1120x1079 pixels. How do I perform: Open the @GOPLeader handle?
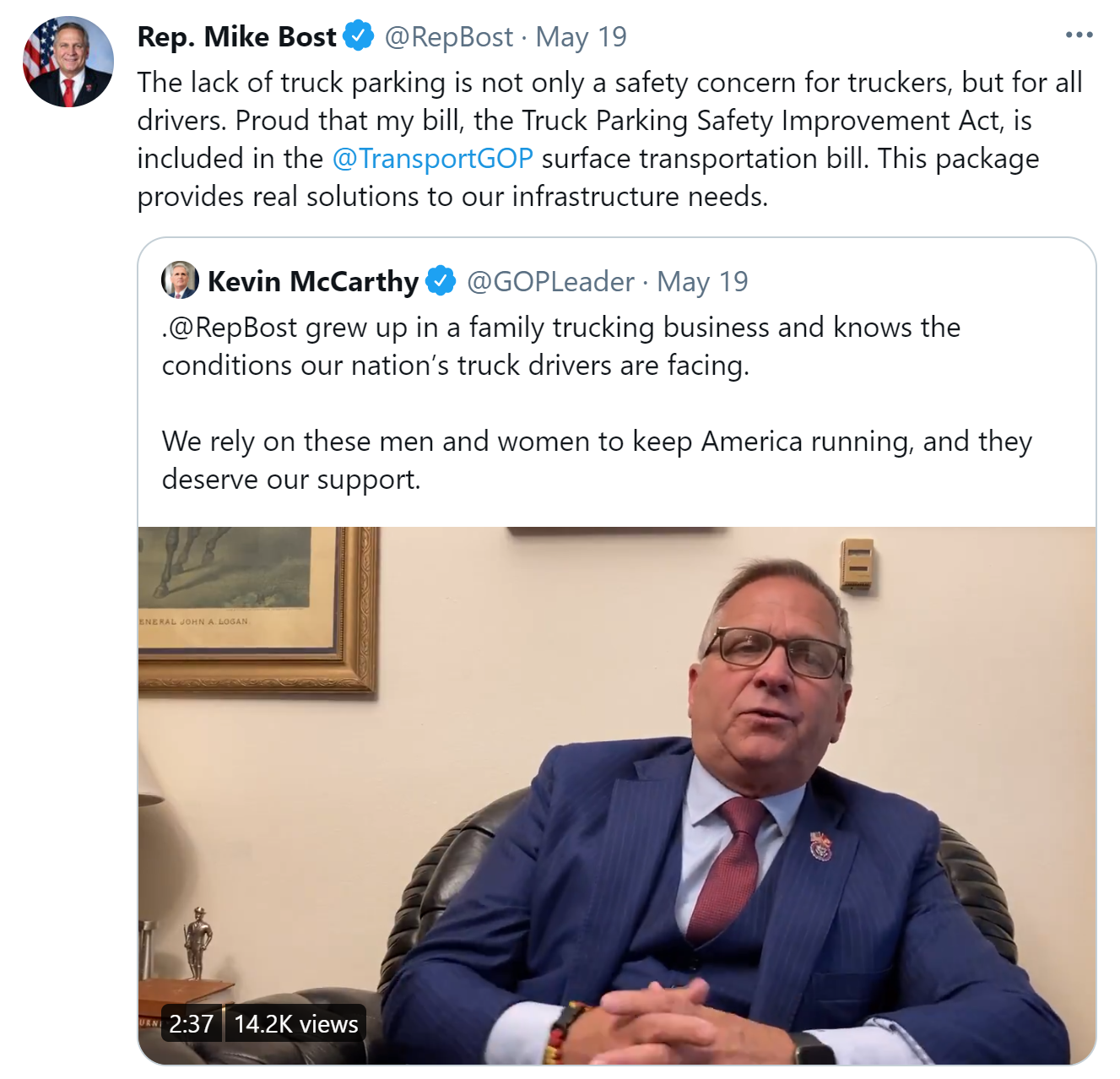[550, 282]
